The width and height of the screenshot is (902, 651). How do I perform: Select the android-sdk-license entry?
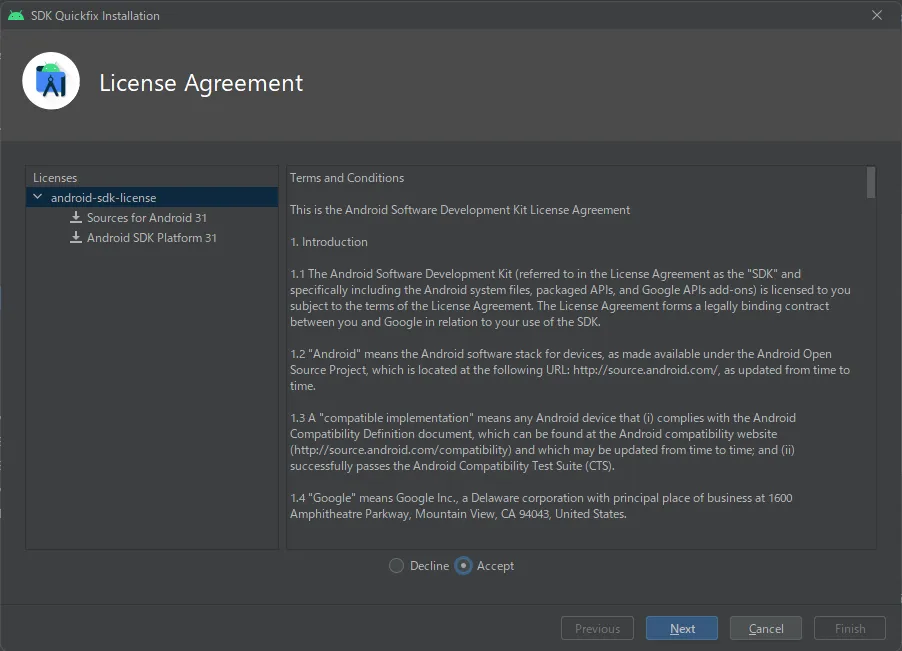click(103, 198)
